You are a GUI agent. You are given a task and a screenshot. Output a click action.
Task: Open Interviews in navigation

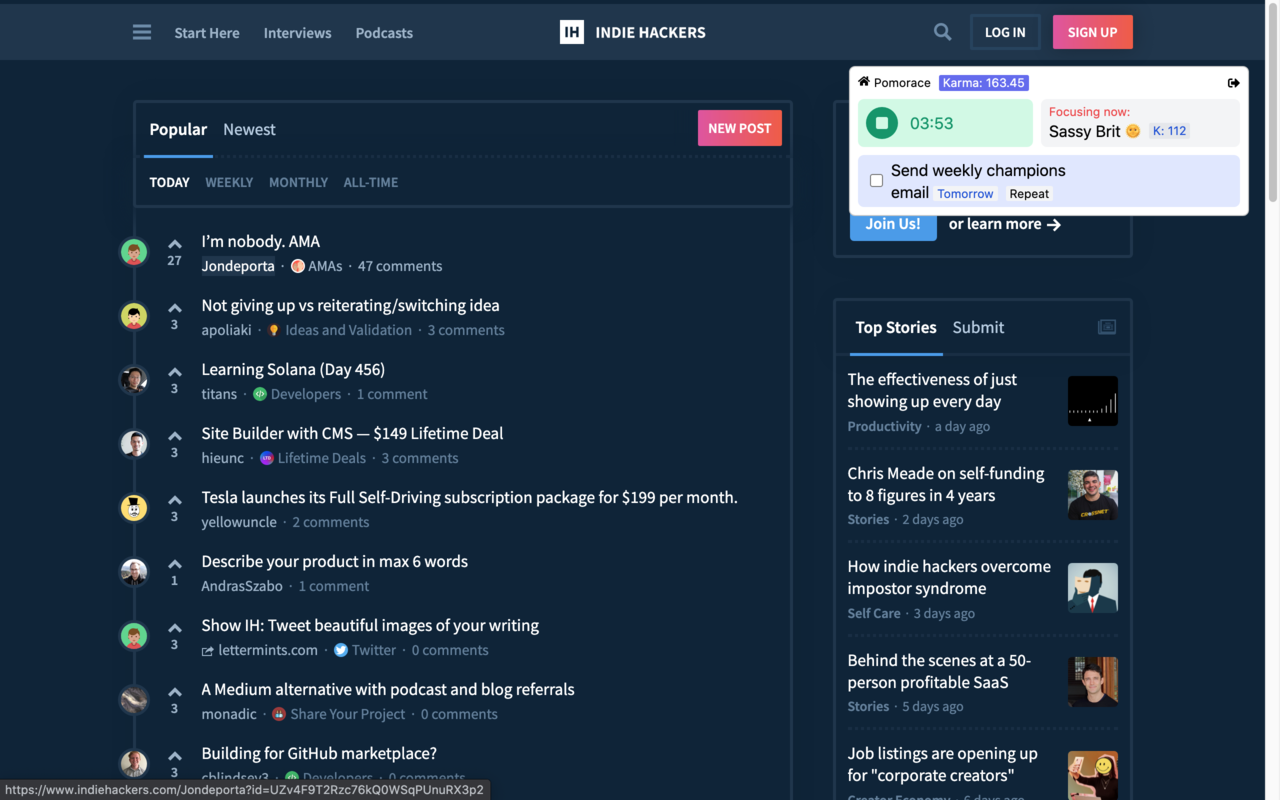(x=297, y=33)
